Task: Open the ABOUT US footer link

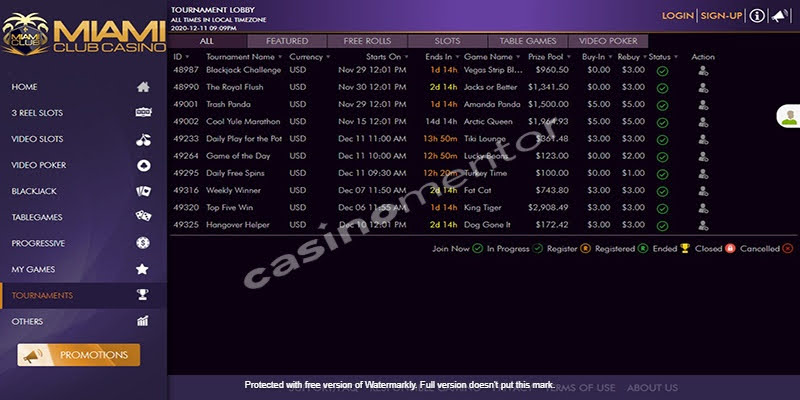Action: click(x=652, y=388)
